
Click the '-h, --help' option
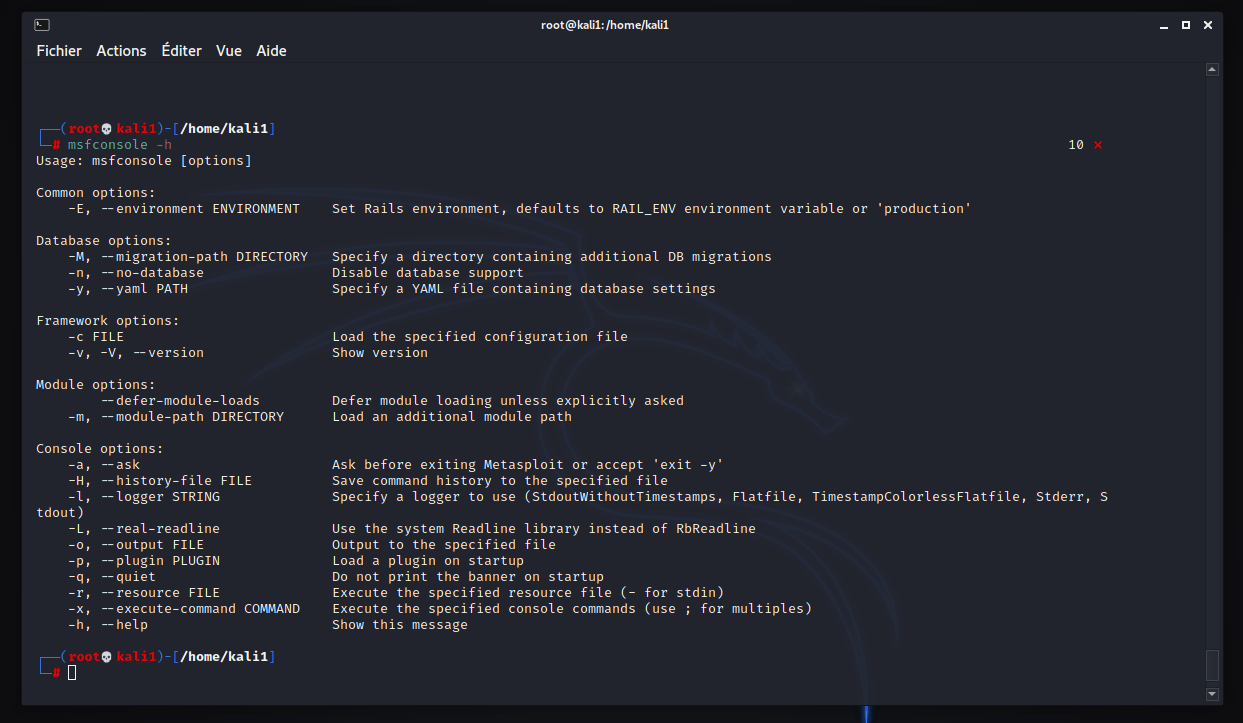point(108,625)
